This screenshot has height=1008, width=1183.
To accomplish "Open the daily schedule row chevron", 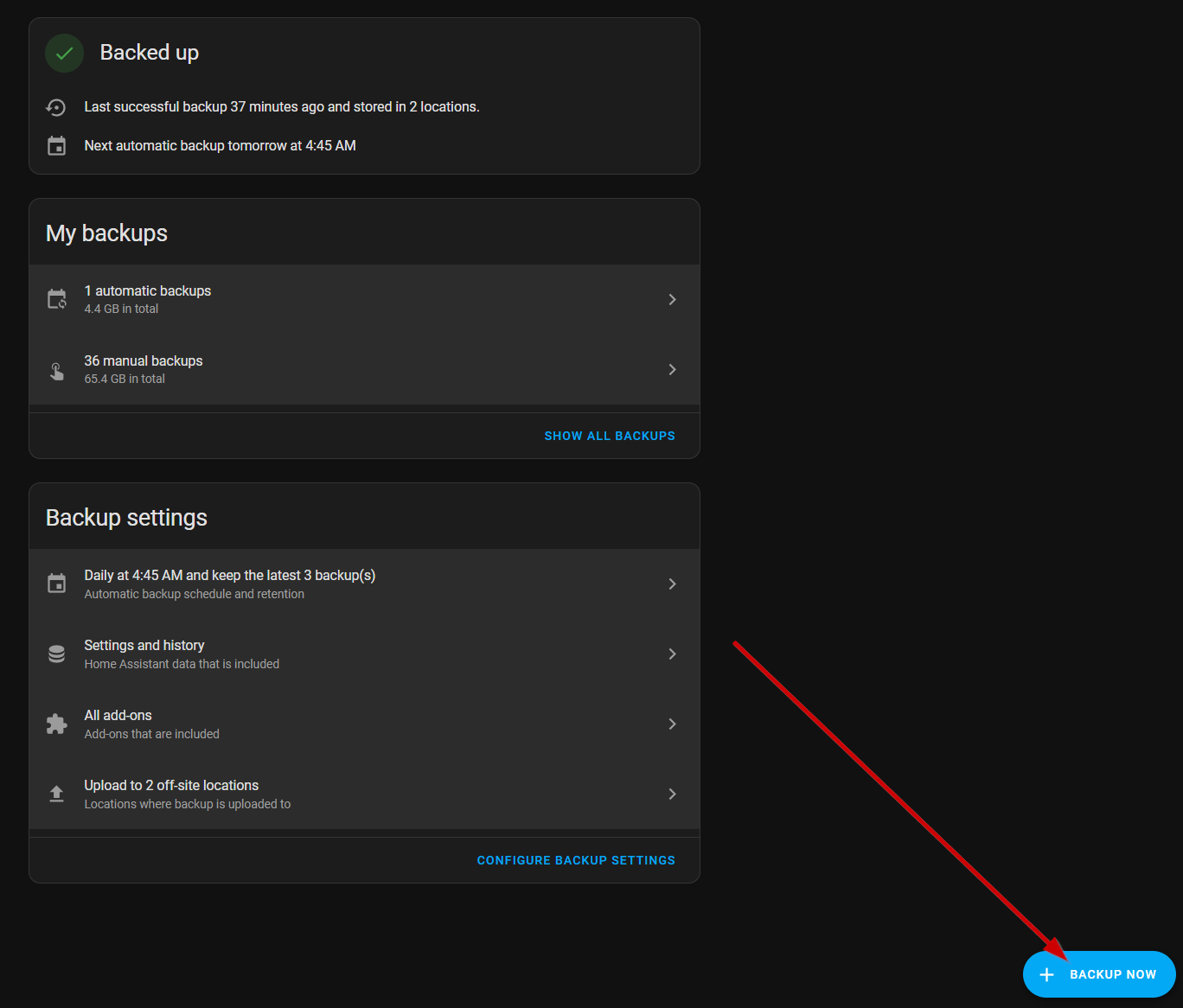I will pos(672,584).
